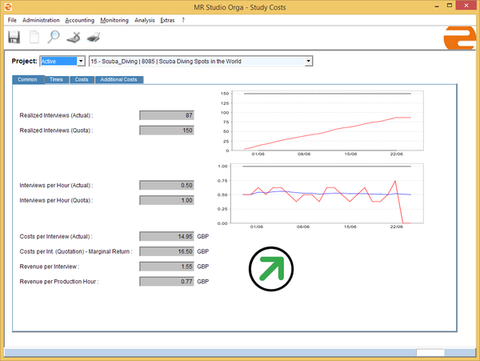
Task: Open the question mark help menu
Action: pos(183,20)
